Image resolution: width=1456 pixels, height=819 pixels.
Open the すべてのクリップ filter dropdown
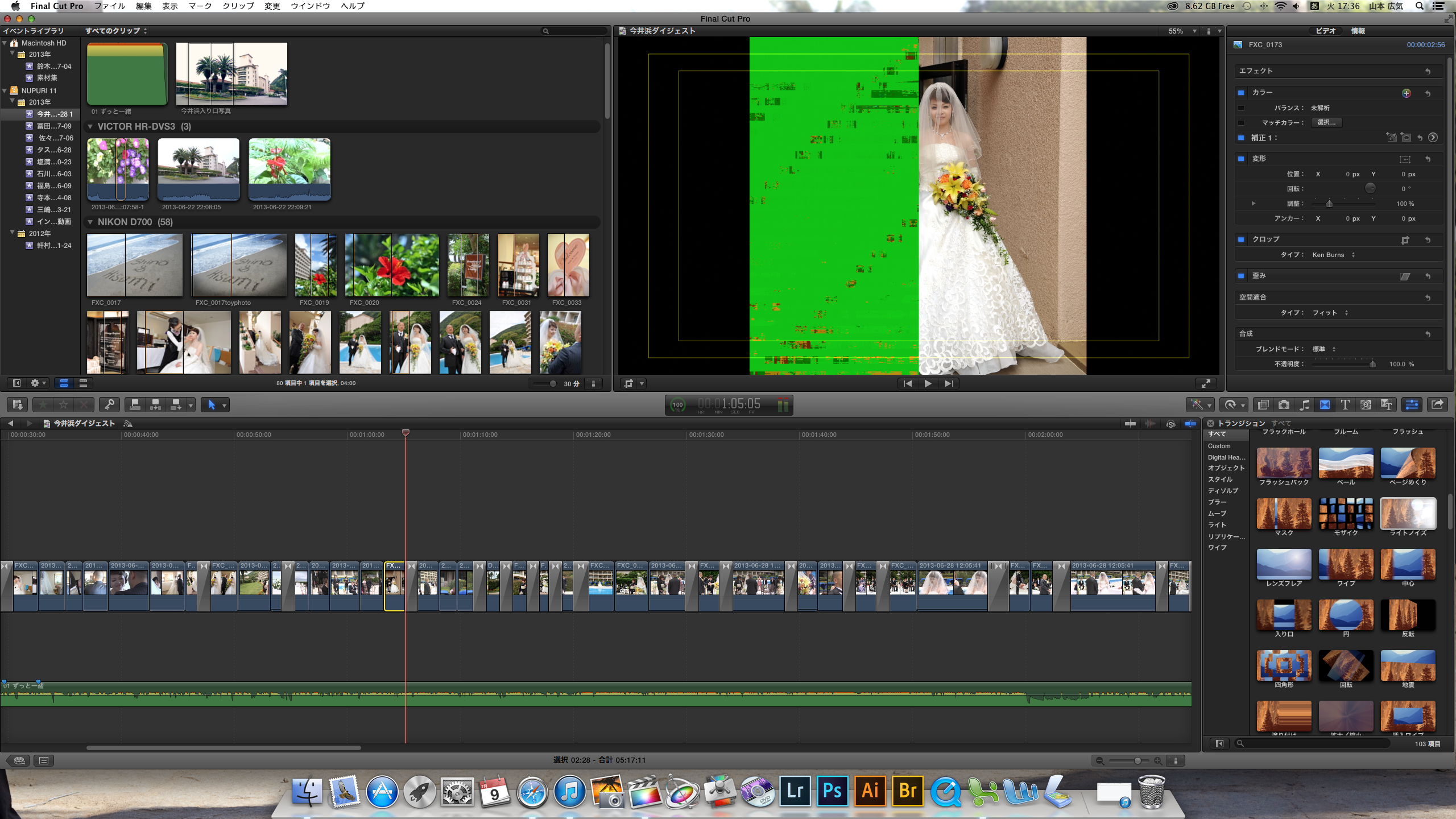point(116,31)
